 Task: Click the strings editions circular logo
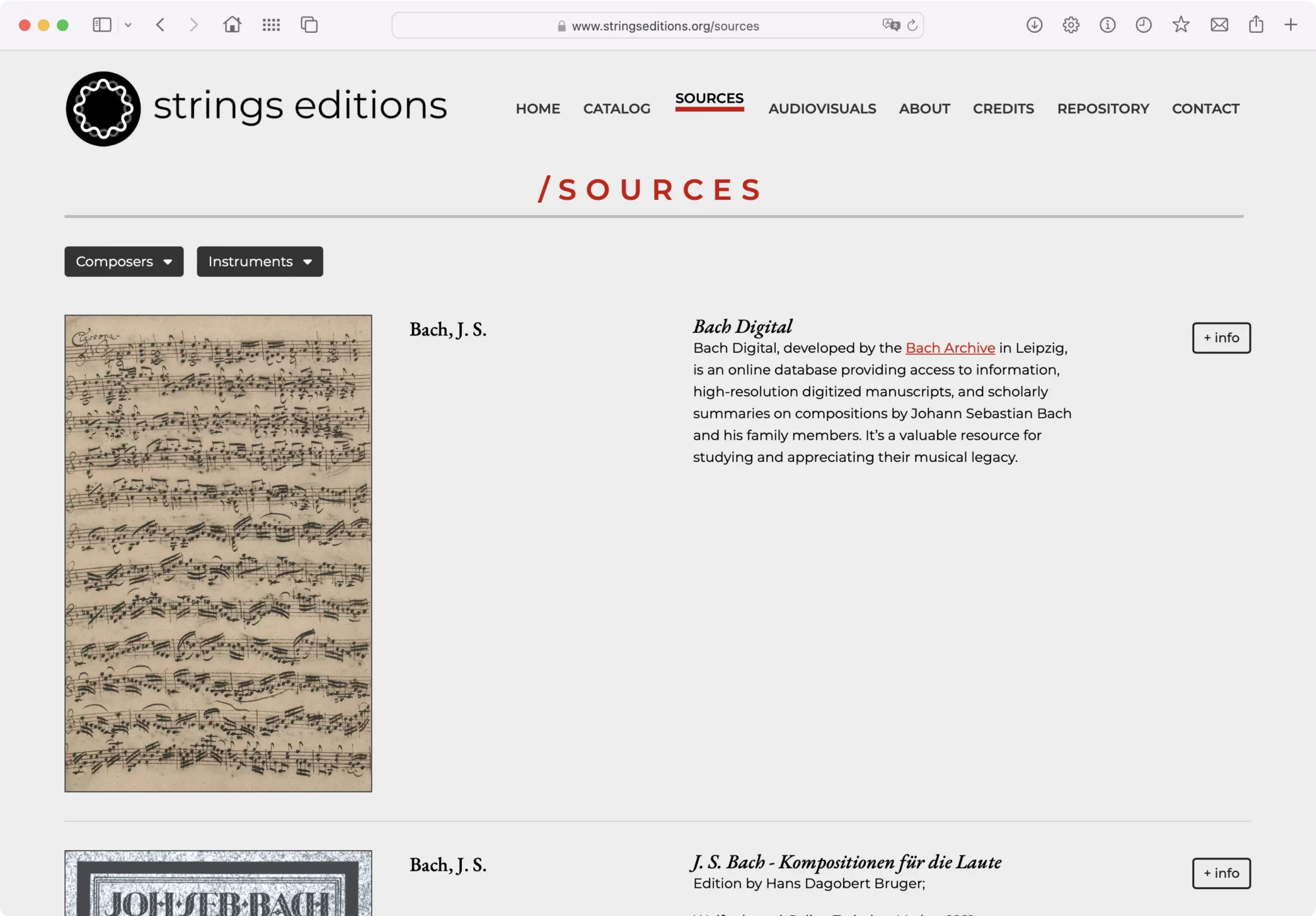coord(103,109)
